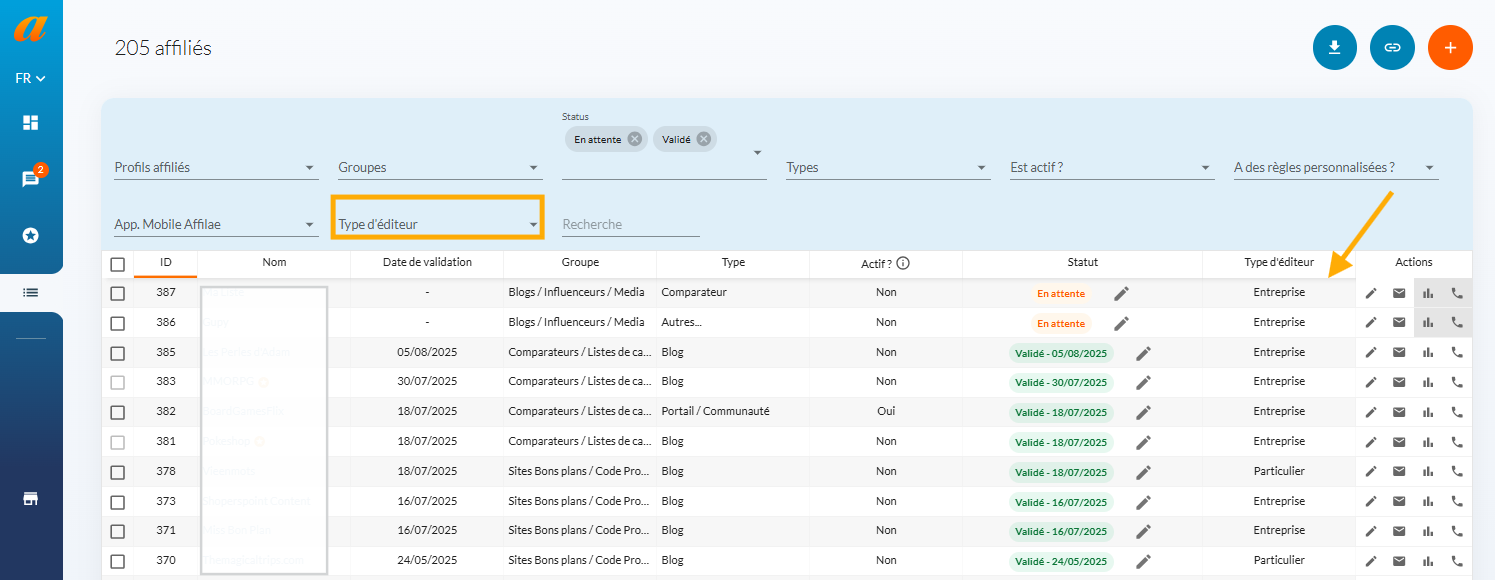This screenshot has height=580, width=1495.
Task: Click the star icon in sidebar
Action: [x=31, y=235]
